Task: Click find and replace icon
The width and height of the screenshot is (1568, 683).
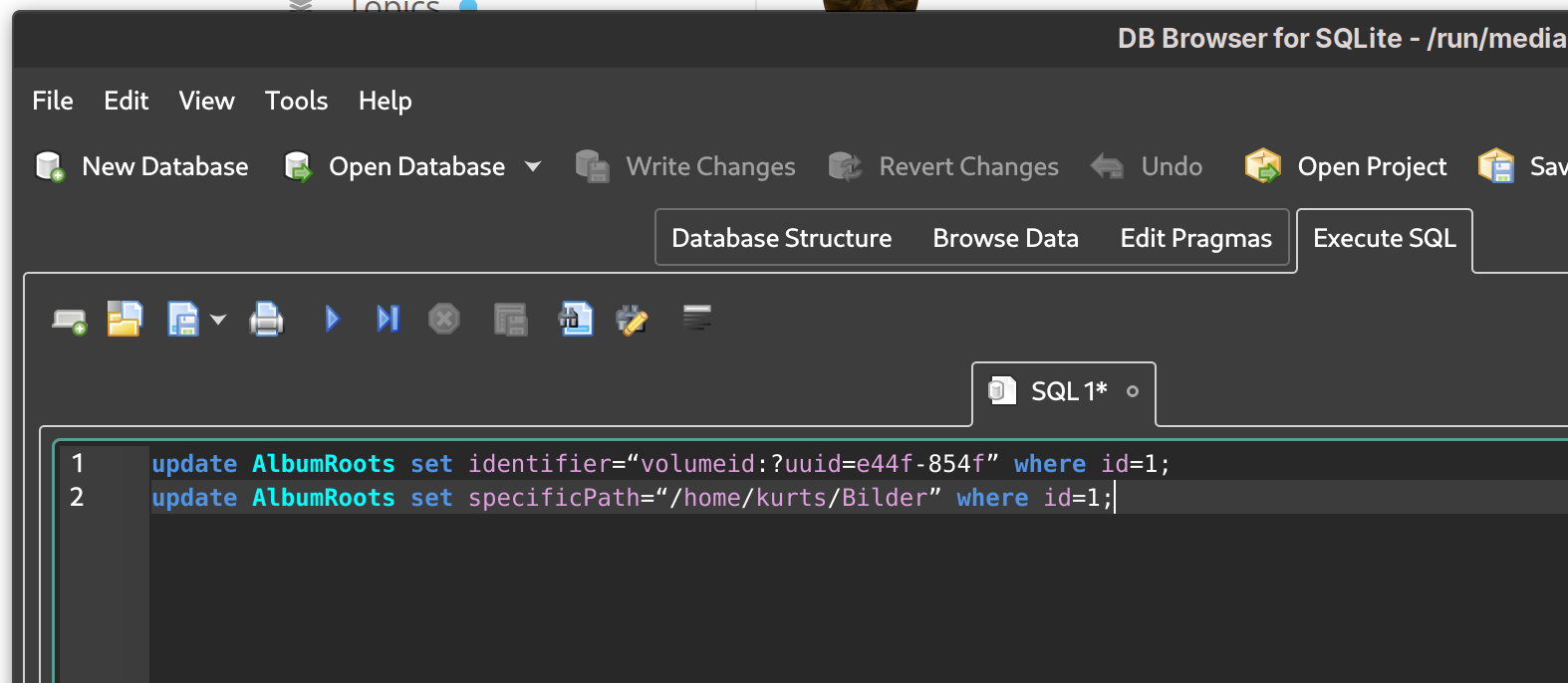Action: 632,320
